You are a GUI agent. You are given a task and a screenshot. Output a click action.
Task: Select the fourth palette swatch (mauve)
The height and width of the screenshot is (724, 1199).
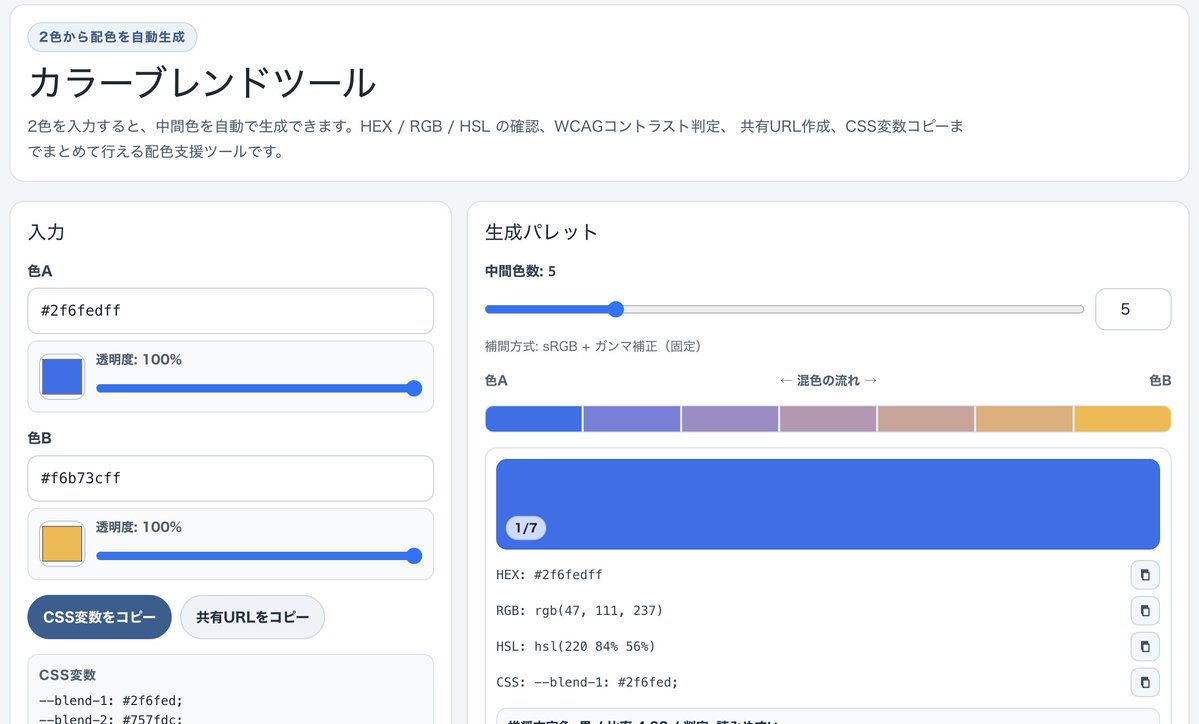coord(828,419)
